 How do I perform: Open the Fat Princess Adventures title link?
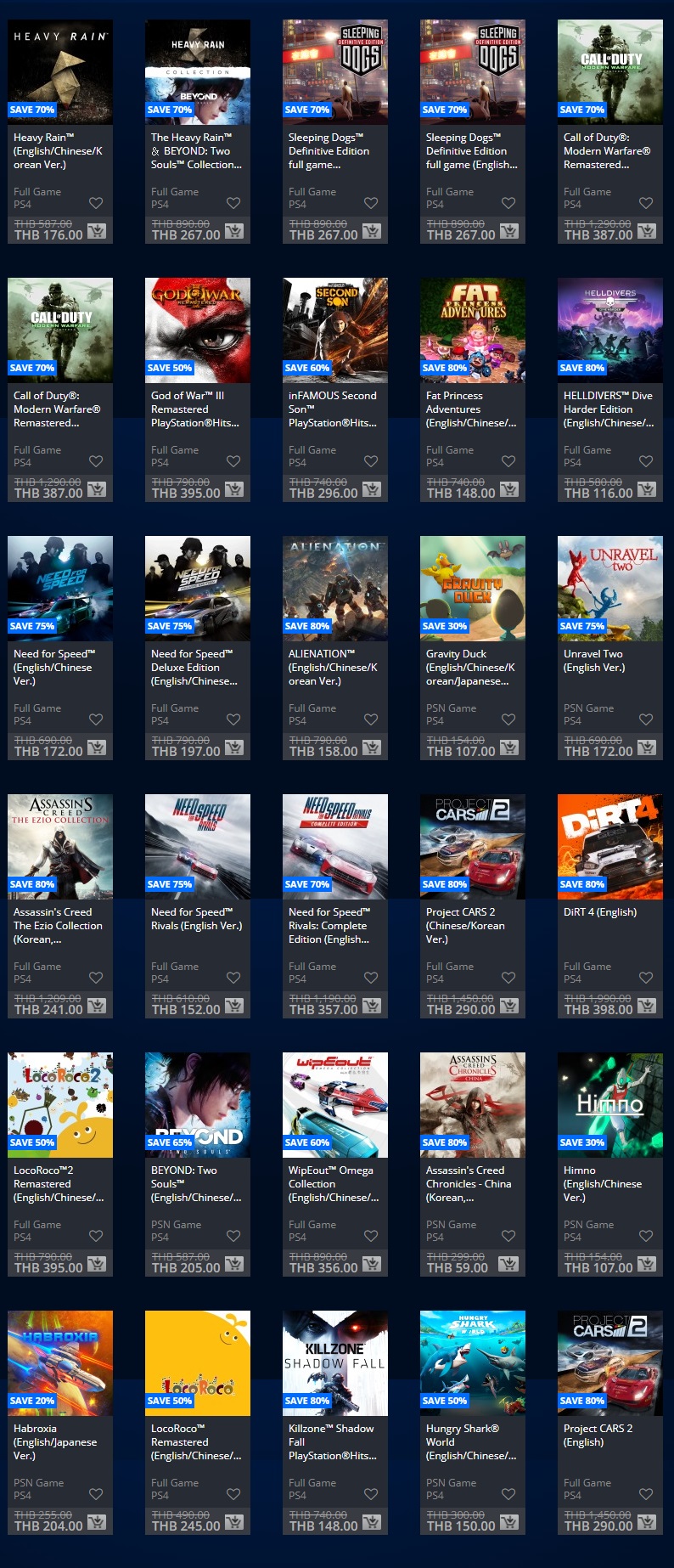471,409
